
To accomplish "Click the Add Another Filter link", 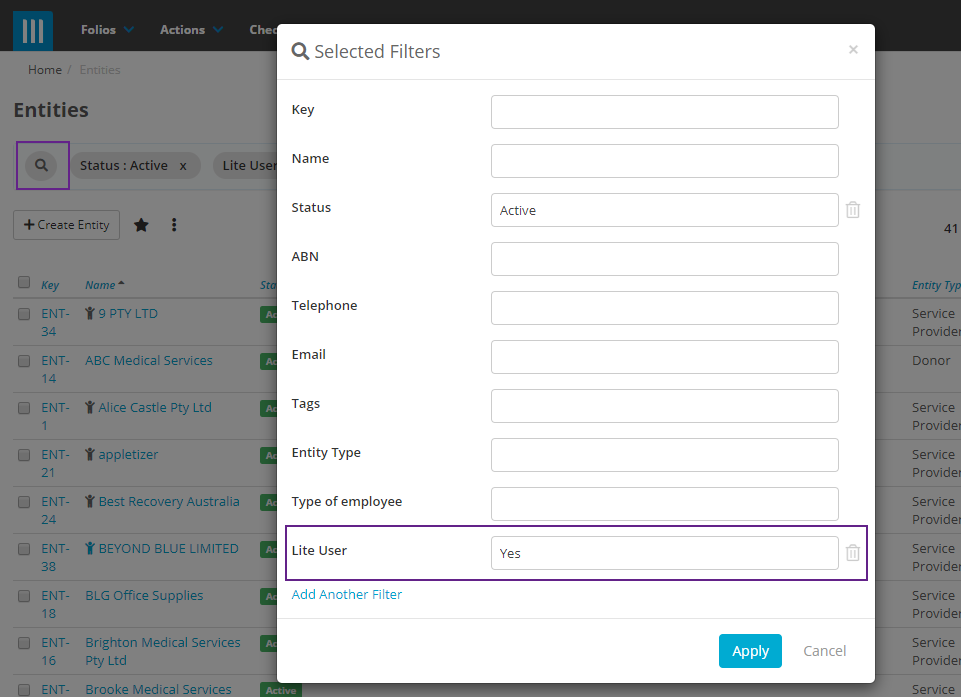I will coord(346,594).
